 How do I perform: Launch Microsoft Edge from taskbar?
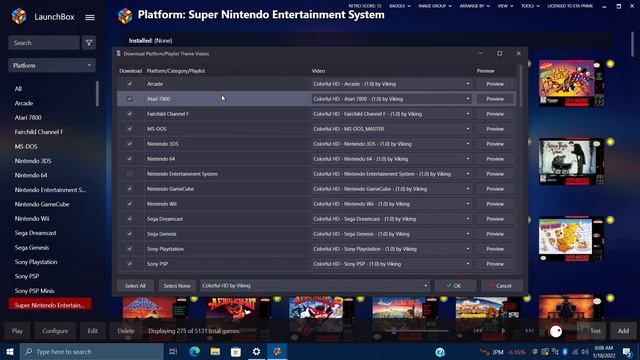(195, 351)
